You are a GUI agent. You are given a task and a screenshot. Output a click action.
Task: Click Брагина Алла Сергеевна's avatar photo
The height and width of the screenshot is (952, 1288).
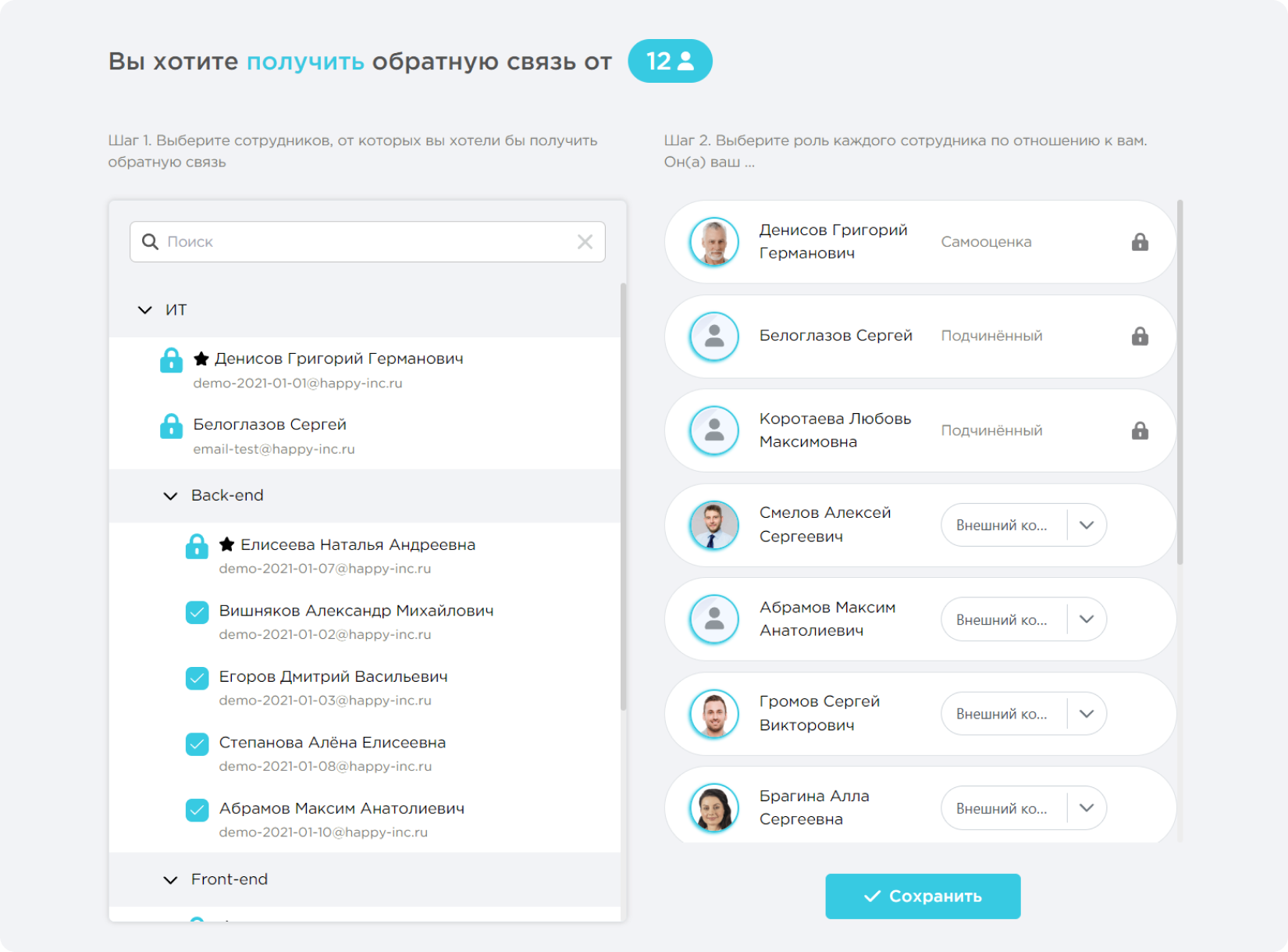pyautogui.click(x=713, y=808)
